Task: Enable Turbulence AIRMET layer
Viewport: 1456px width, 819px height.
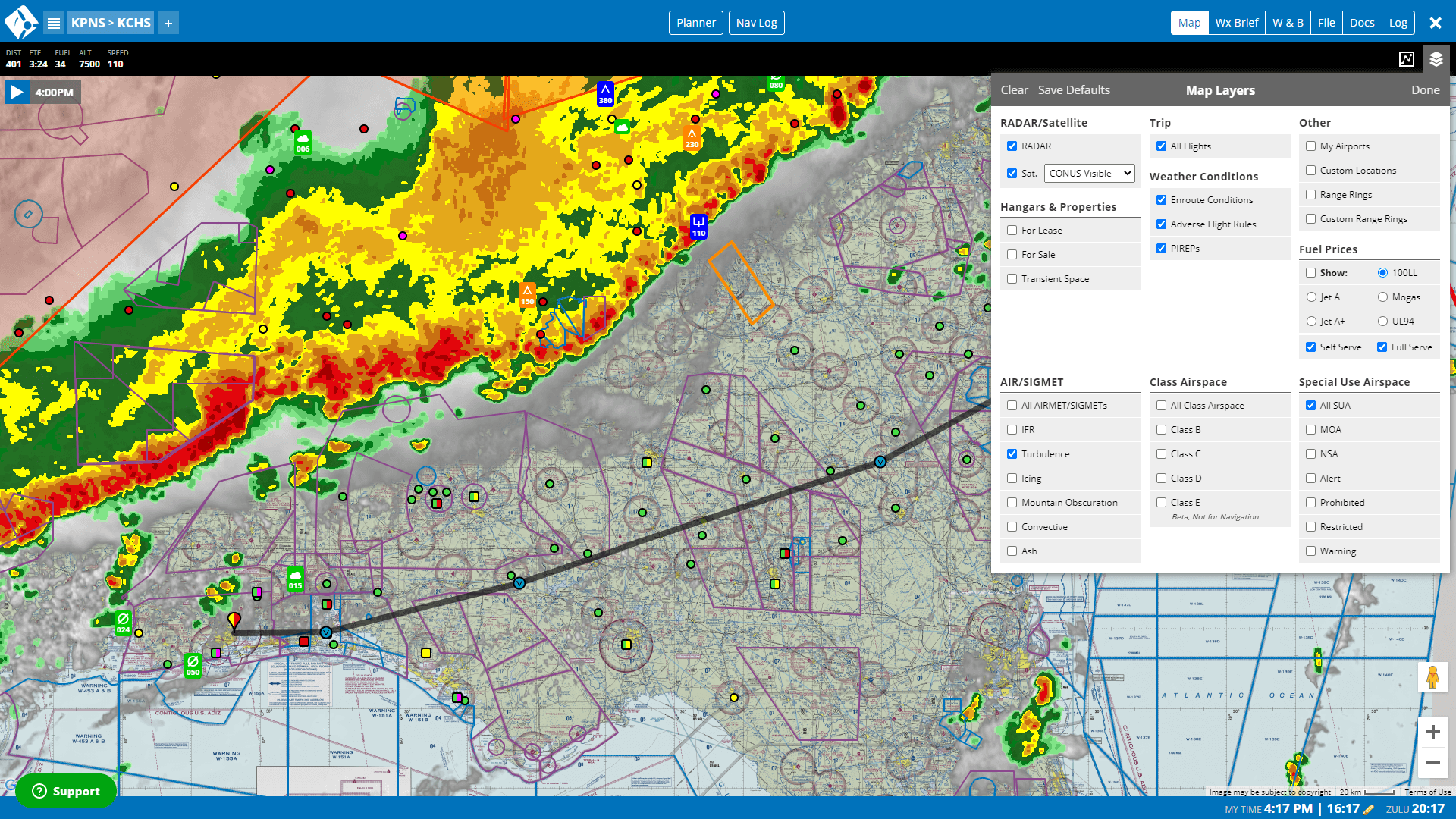Action: 1013,454
